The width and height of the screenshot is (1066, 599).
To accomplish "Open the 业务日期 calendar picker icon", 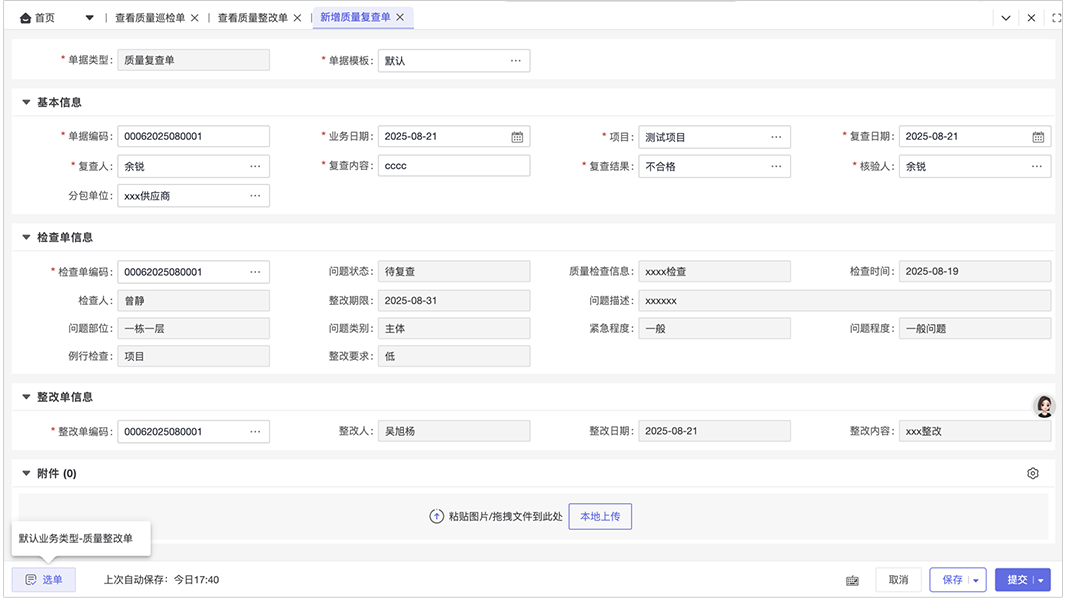I will click(x=517, y=137).
